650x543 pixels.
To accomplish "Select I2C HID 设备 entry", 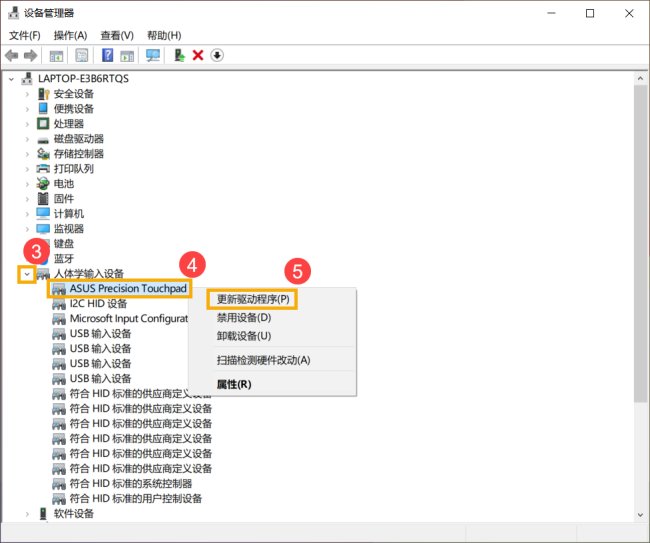I will tap(98, 304).
